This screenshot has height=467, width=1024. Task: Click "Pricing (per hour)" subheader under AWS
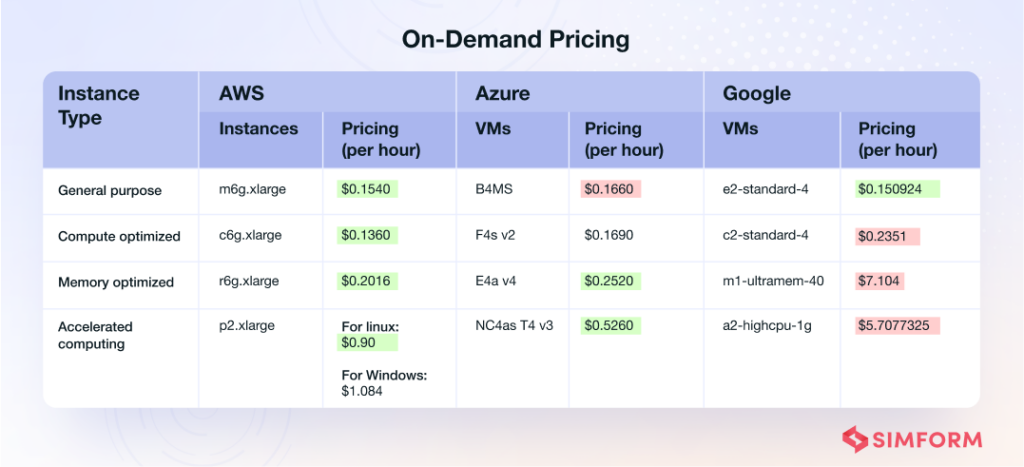[x=381, y=139]
